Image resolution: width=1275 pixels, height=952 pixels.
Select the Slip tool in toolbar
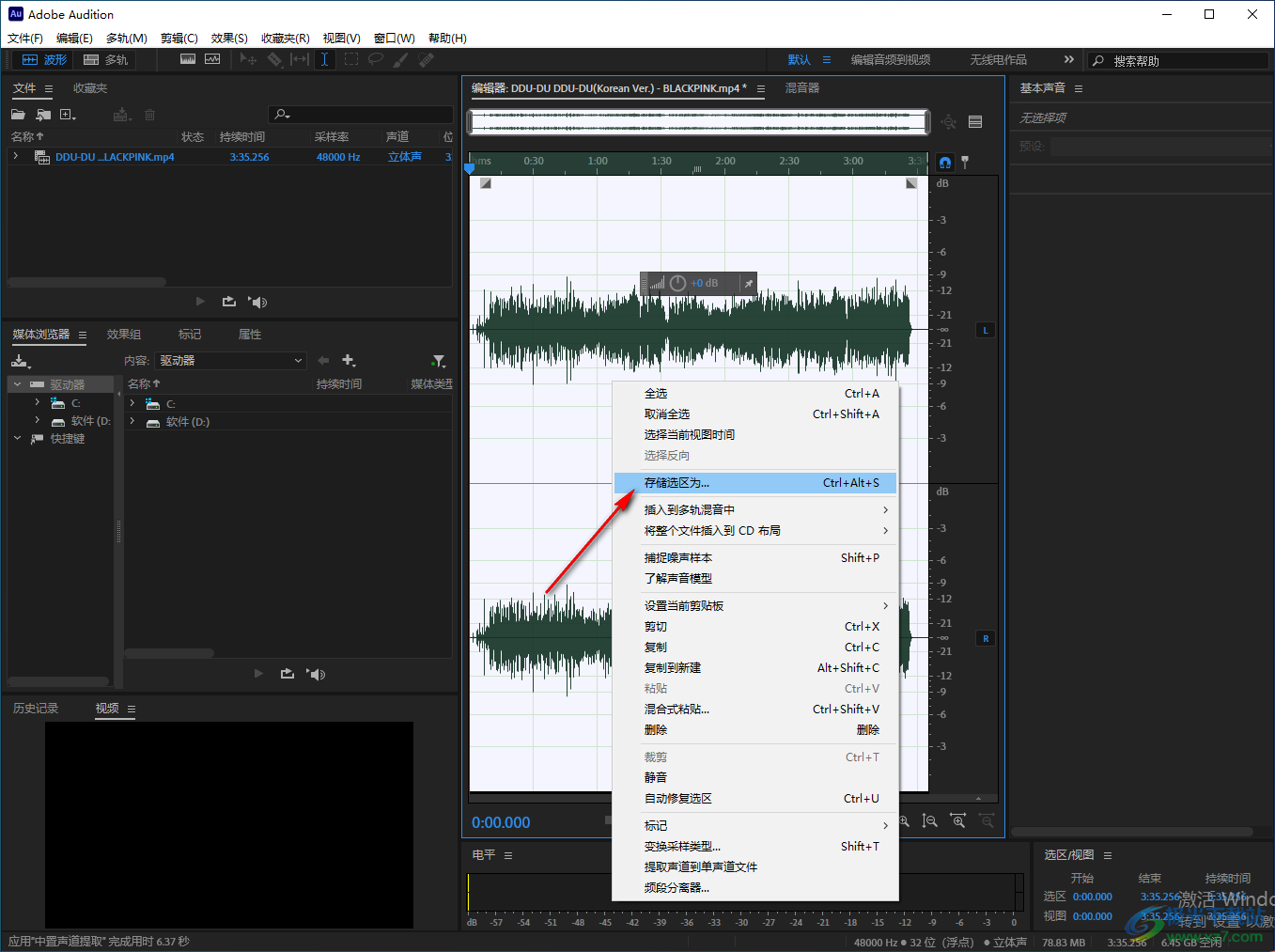coord(300,59)
